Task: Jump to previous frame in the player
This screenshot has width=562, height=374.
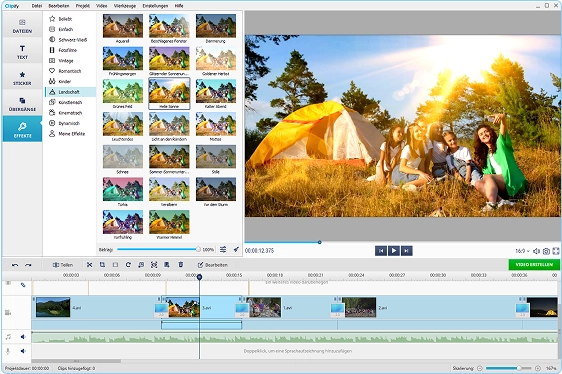Action: [381, 251]
